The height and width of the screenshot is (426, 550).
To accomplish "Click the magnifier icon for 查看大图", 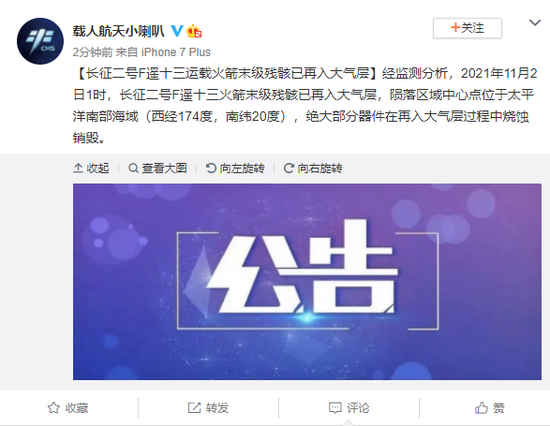I will [x=133, y=168].
